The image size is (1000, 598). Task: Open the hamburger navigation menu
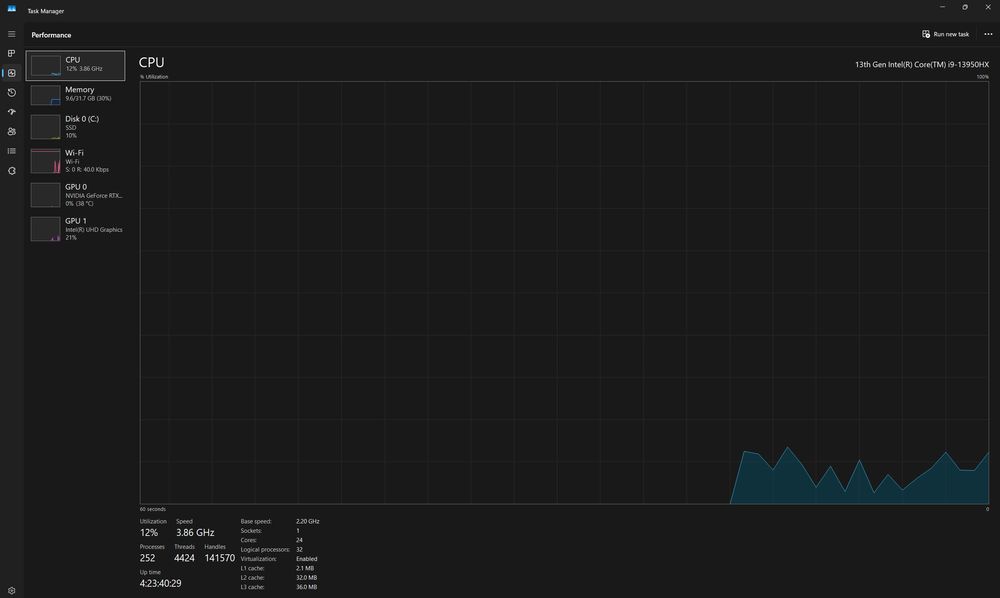(x=11, y=34)
